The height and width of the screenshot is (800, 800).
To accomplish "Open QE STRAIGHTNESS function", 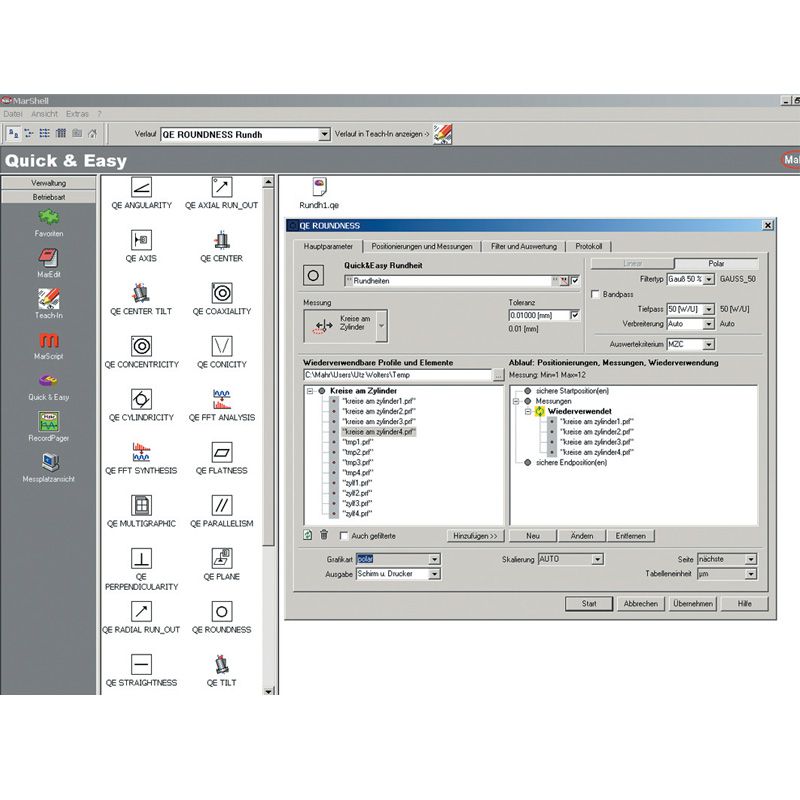I will pyautogui.click(x=141, y=665).
